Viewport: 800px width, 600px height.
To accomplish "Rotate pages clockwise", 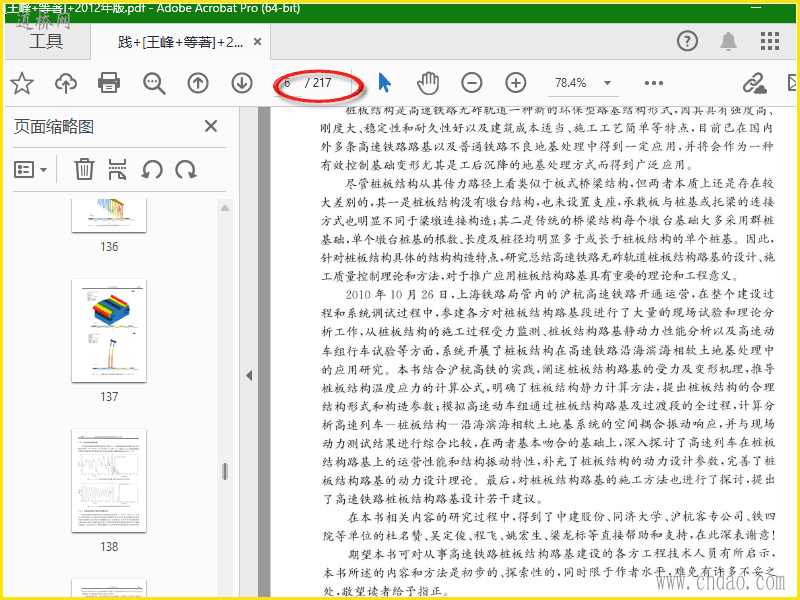I will (x=186, y=169).
